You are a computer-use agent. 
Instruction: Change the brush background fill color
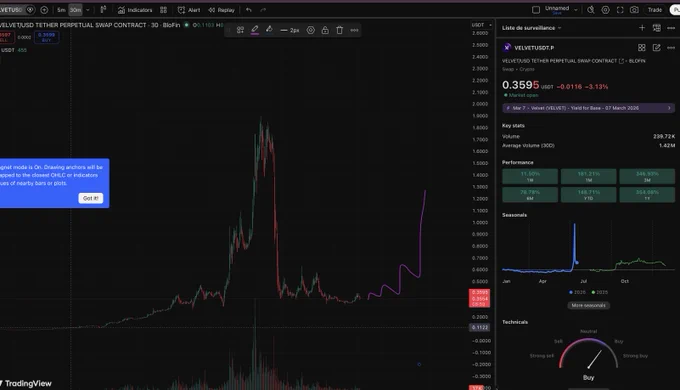269,30
